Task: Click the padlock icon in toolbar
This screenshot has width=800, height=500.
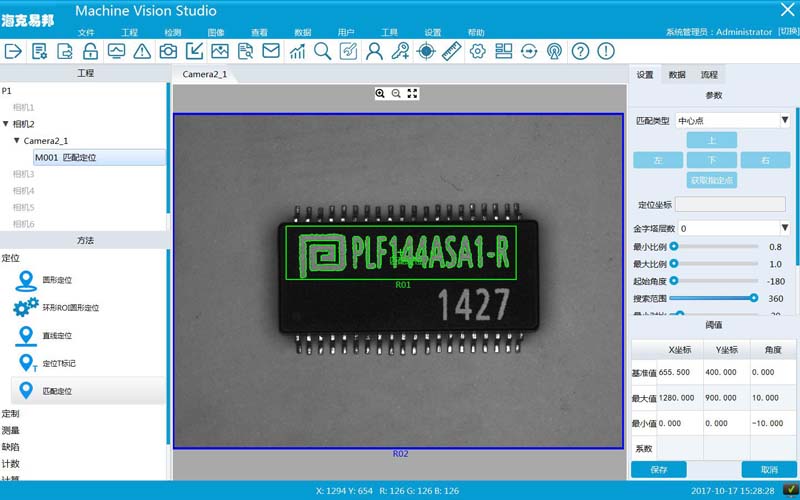Action: point(91,51)
